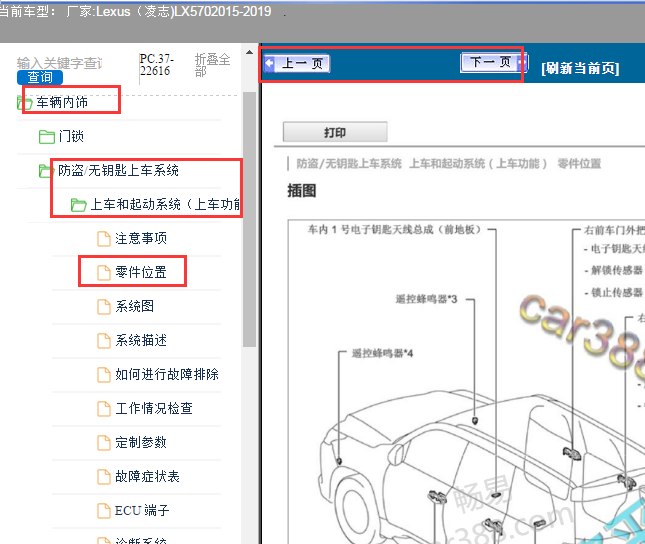Click the sidebar vertical scrollbar thumb
Screen dimensions: 645x544
click(x=249, y=219)
